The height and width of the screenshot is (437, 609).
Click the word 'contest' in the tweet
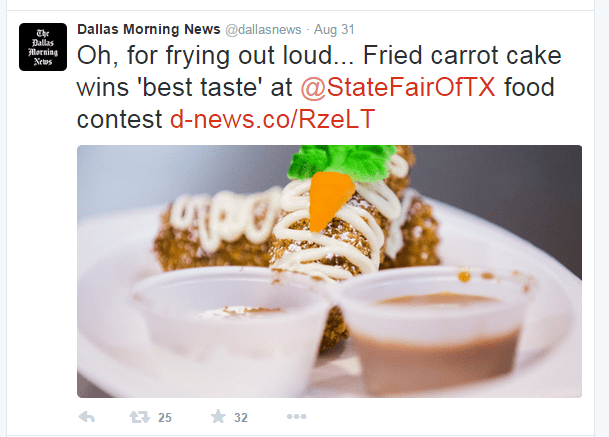click(x=119, y=119)
